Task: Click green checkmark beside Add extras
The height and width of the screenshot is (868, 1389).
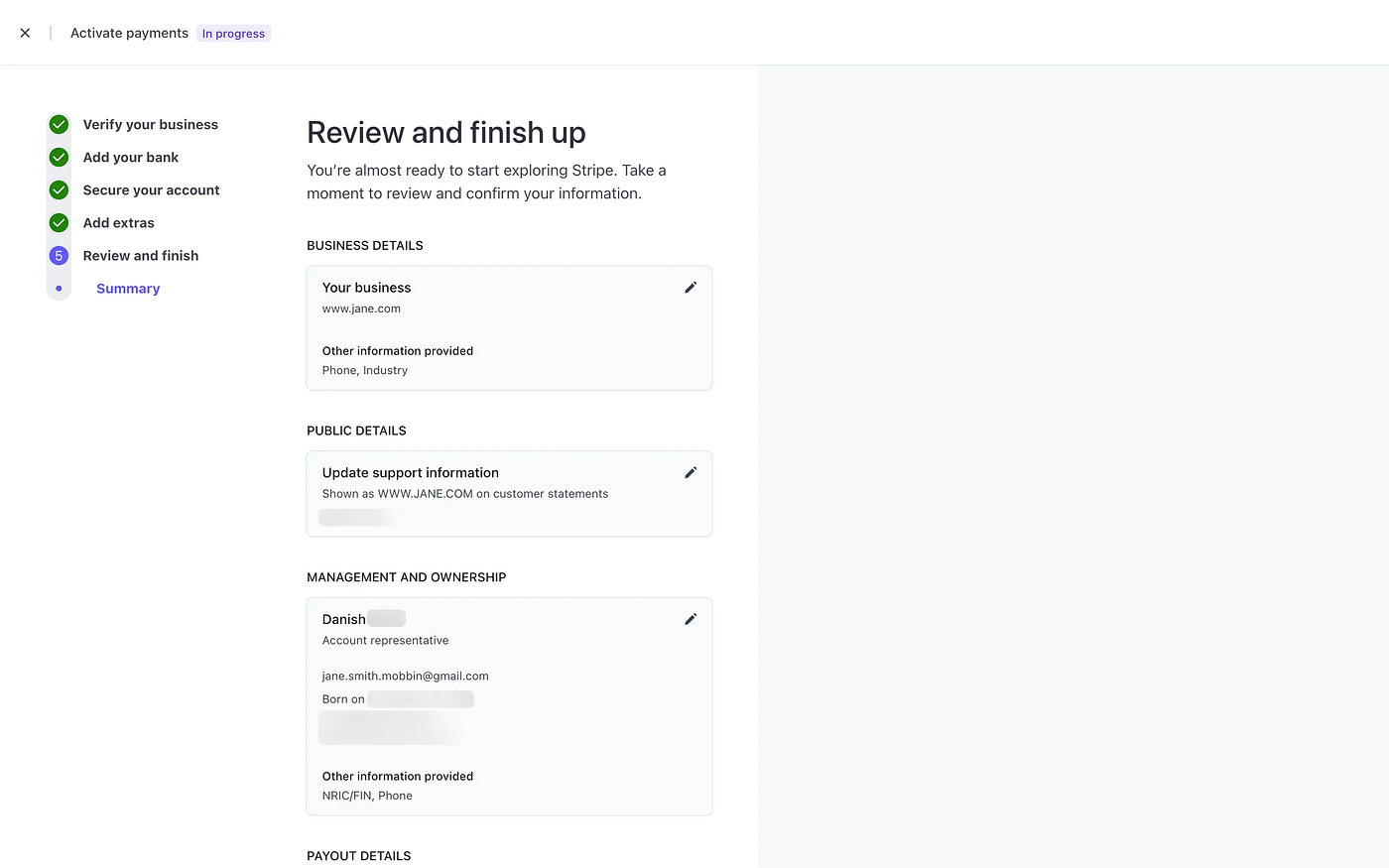Action: tap(59, 222)
